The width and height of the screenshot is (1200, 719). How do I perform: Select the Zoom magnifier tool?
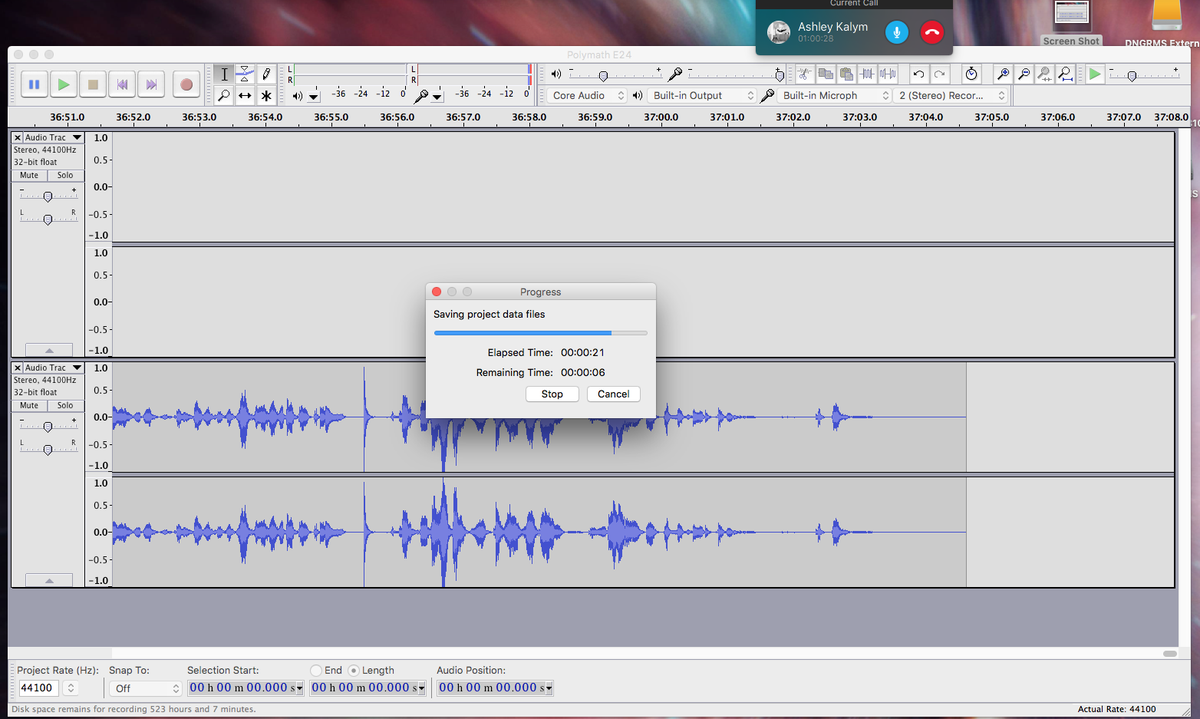225,96
